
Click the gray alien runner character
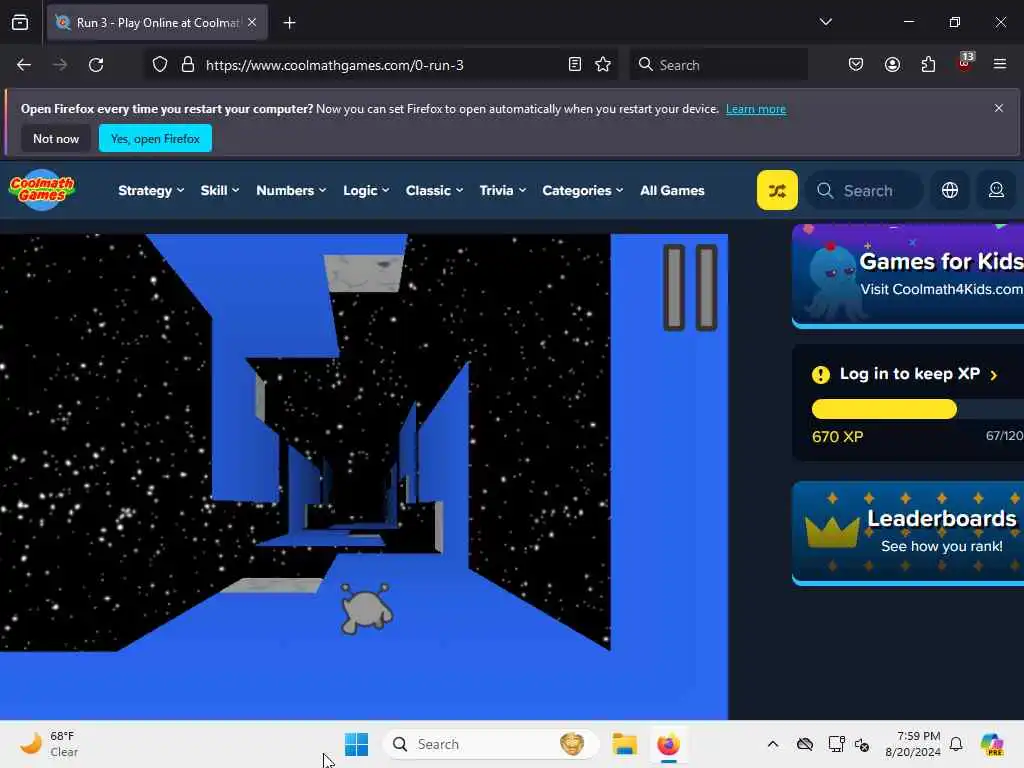366,609
